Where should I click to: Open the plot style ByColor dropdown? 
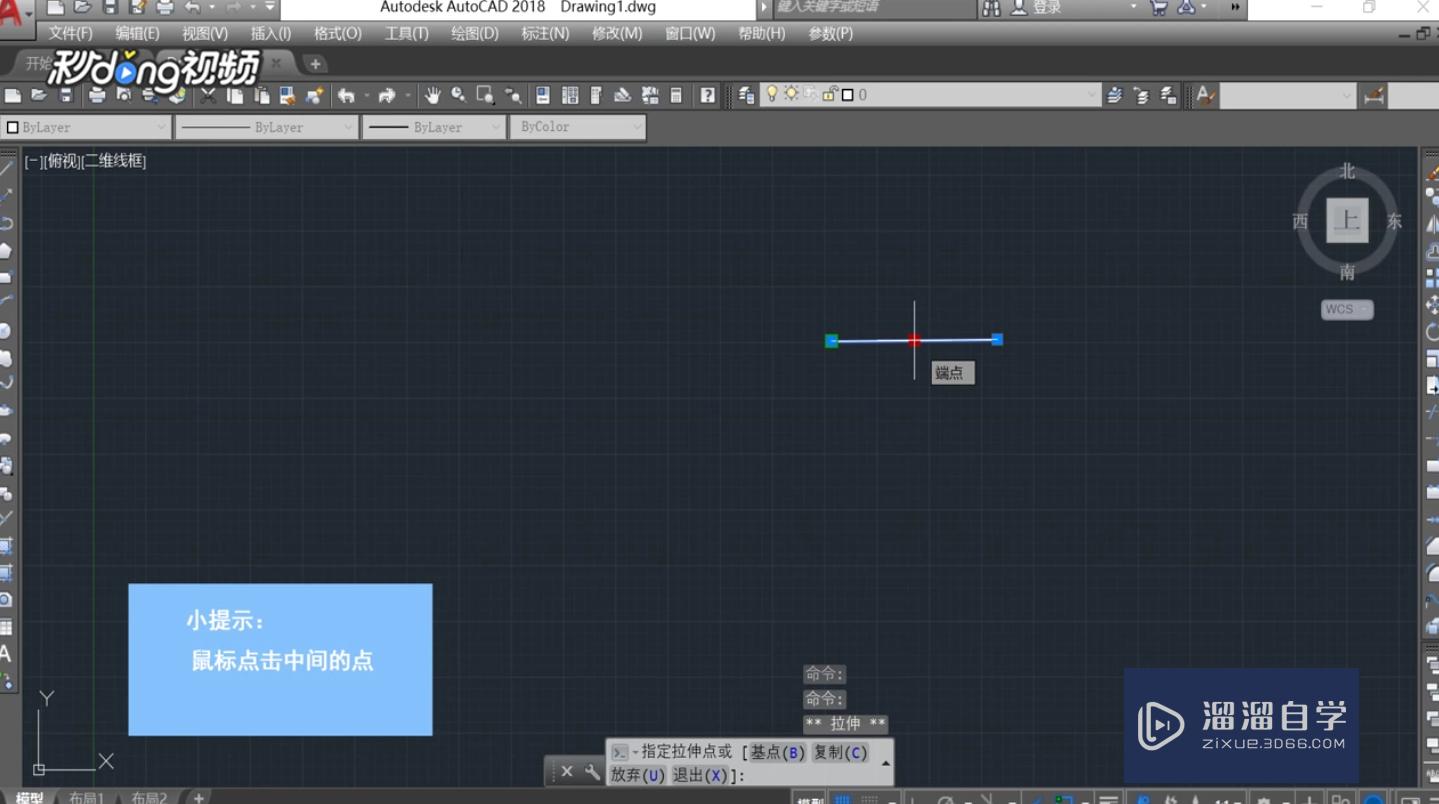(577, 127)
